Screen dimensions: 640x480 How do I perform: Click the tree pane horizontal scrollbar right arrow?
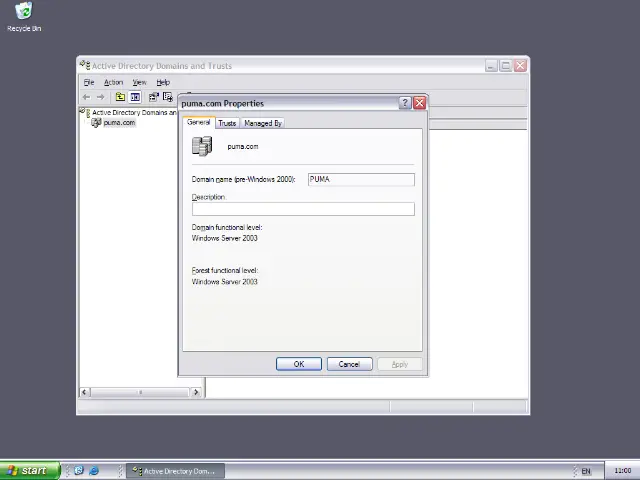pos(196,392)
